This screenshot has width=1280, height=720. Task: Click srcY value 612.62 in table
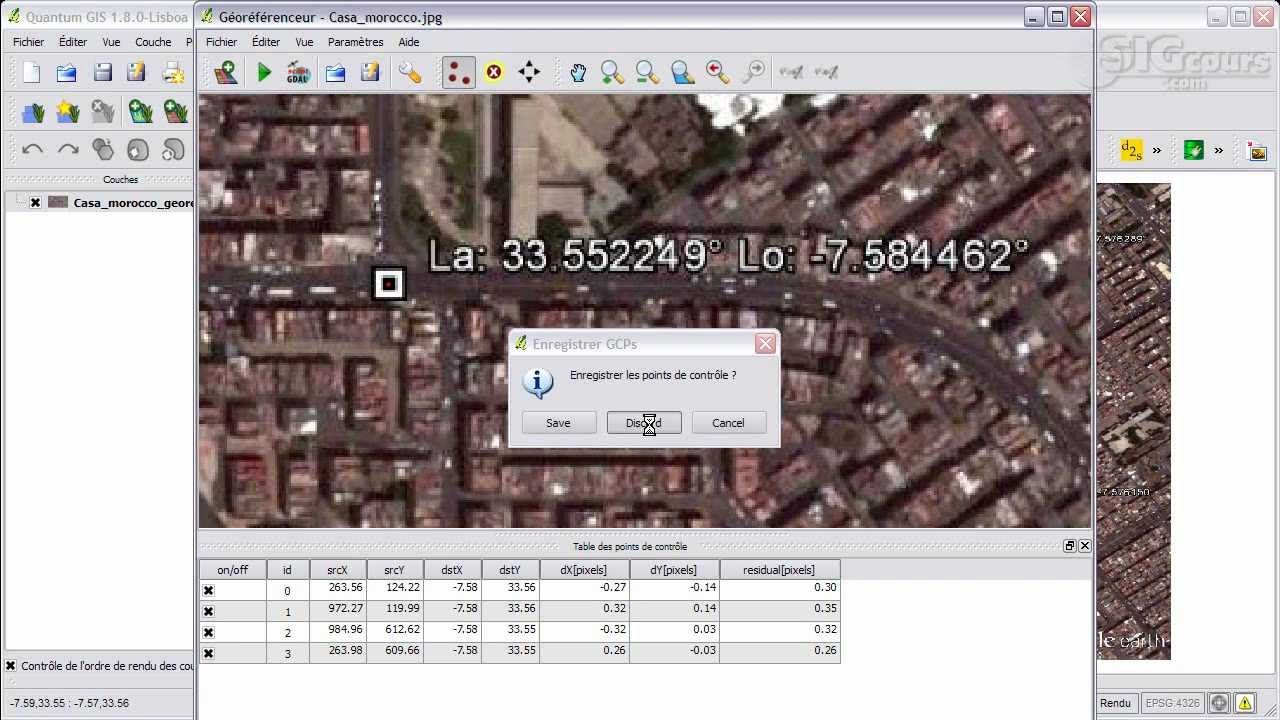coord(395,633)
